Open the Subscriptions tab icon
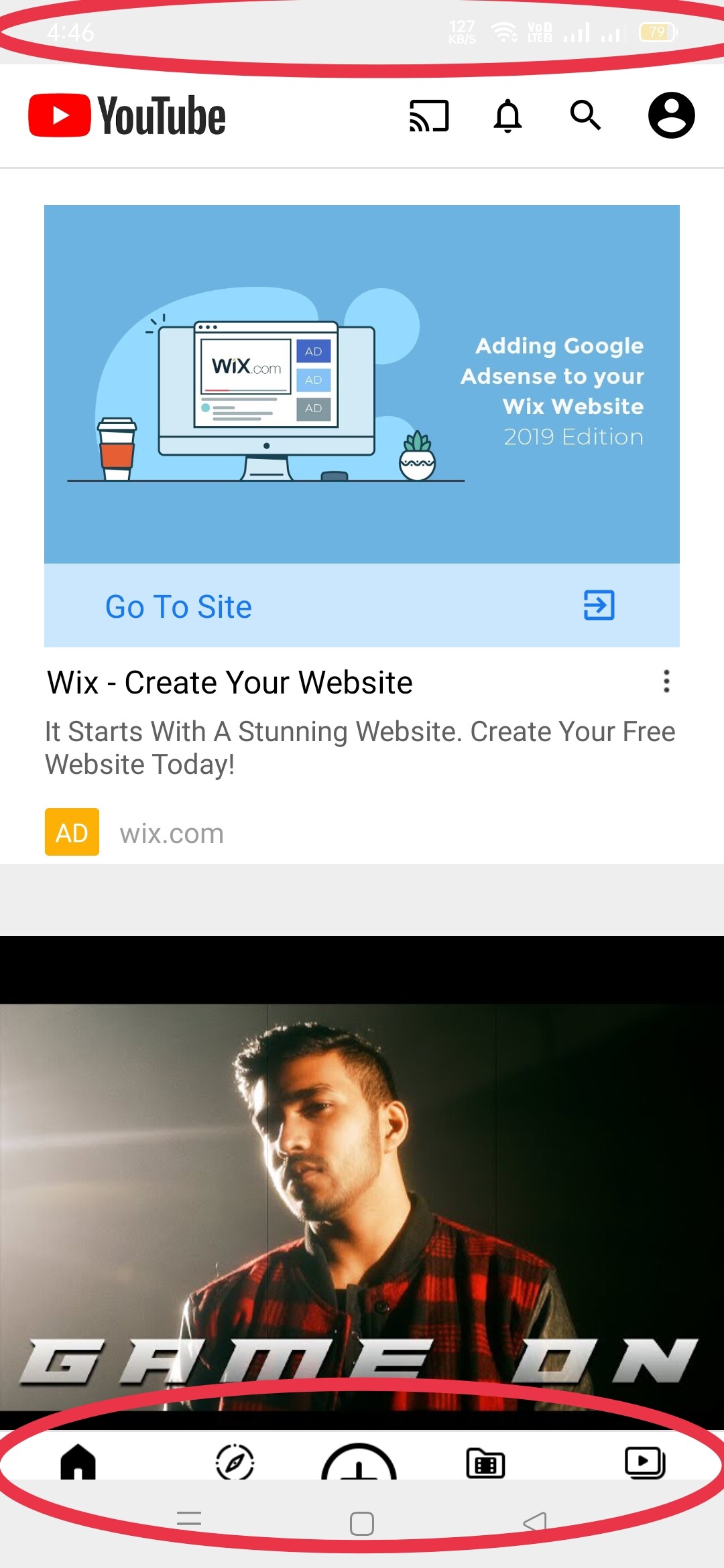The image size is (724, 1568). [485, 1463]
